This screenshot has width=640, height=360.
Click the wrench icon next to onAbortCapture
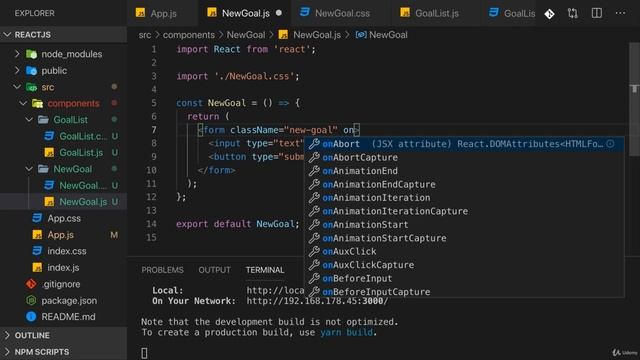coord(314,157)
